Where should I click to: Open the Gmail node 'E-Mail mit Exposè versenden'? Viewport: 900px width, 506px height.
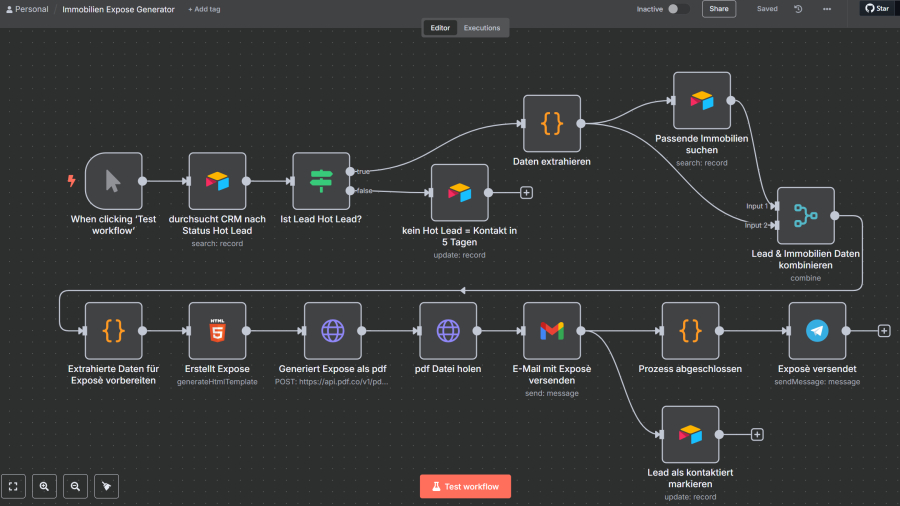(x=552, y=330)
